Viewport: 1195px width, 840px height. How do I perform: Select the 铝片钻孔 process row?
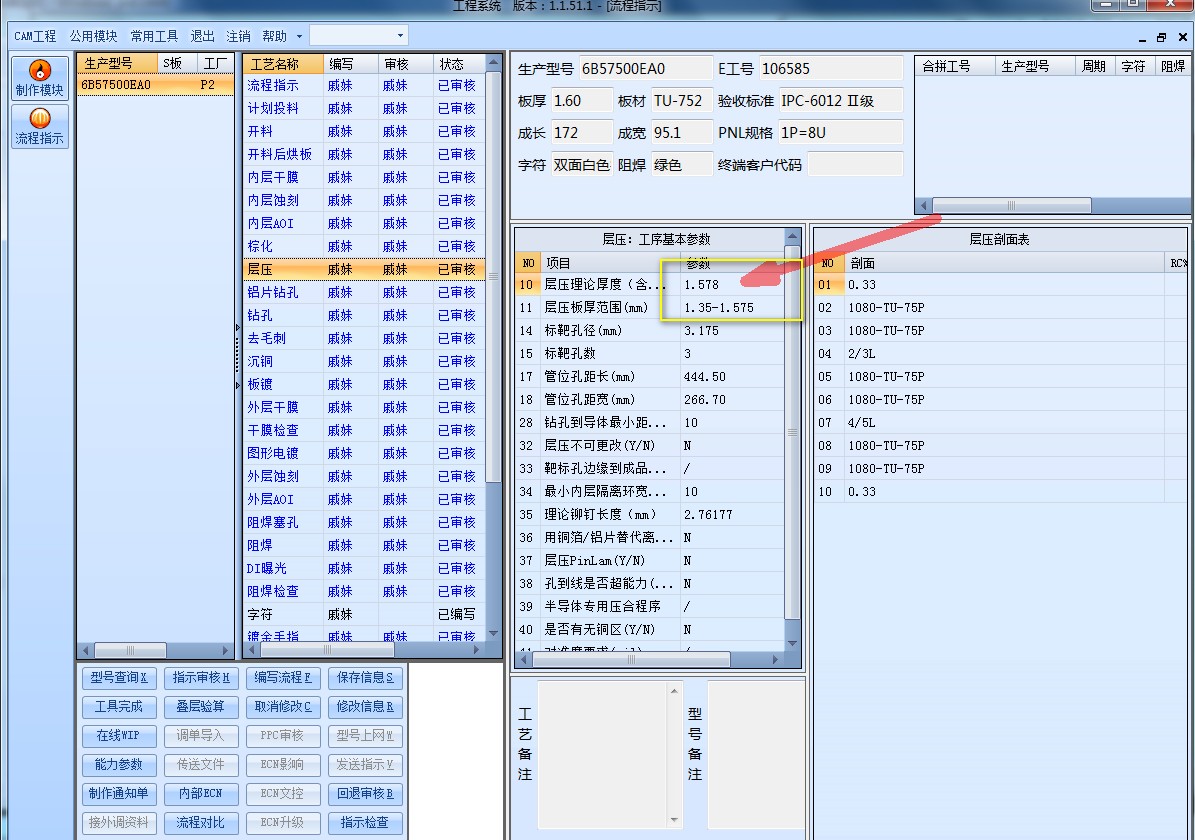[x=364, y=292]
